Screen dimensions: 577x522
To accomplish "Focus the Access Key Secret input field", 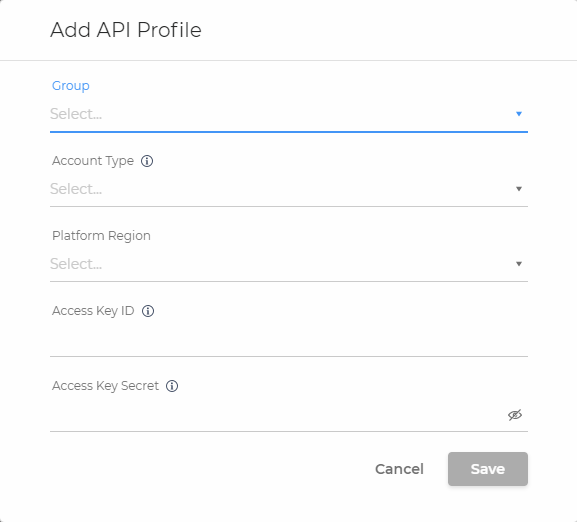I will tap(278, 415).
